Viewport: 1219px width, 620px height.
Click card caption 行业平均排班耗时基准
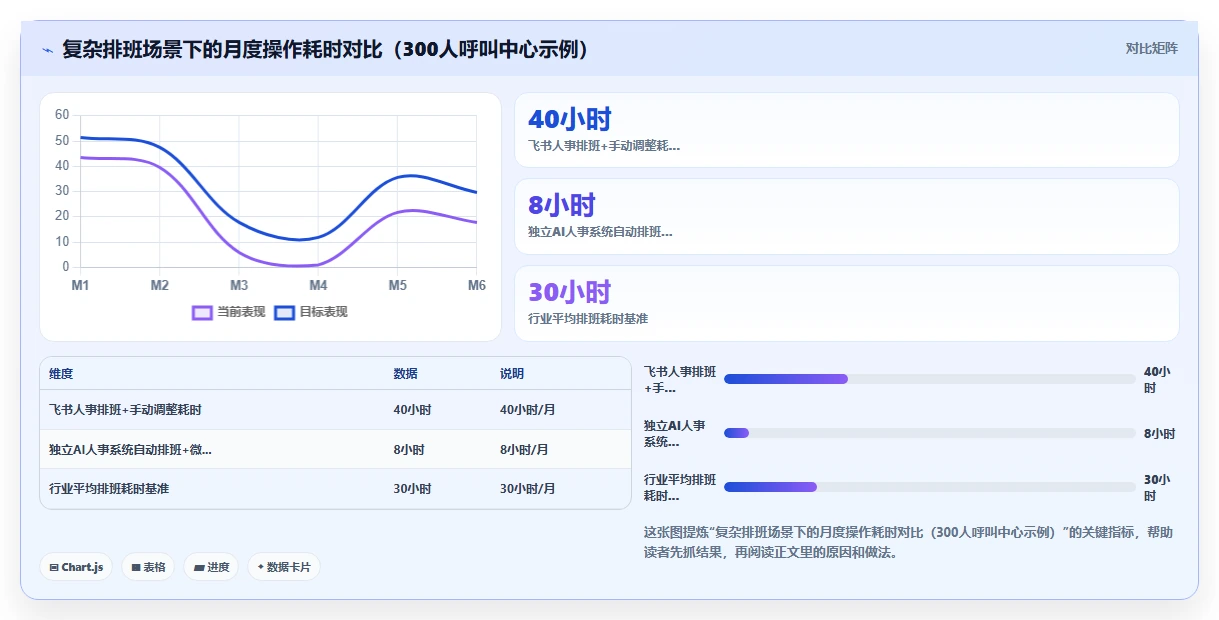point(588,319)
